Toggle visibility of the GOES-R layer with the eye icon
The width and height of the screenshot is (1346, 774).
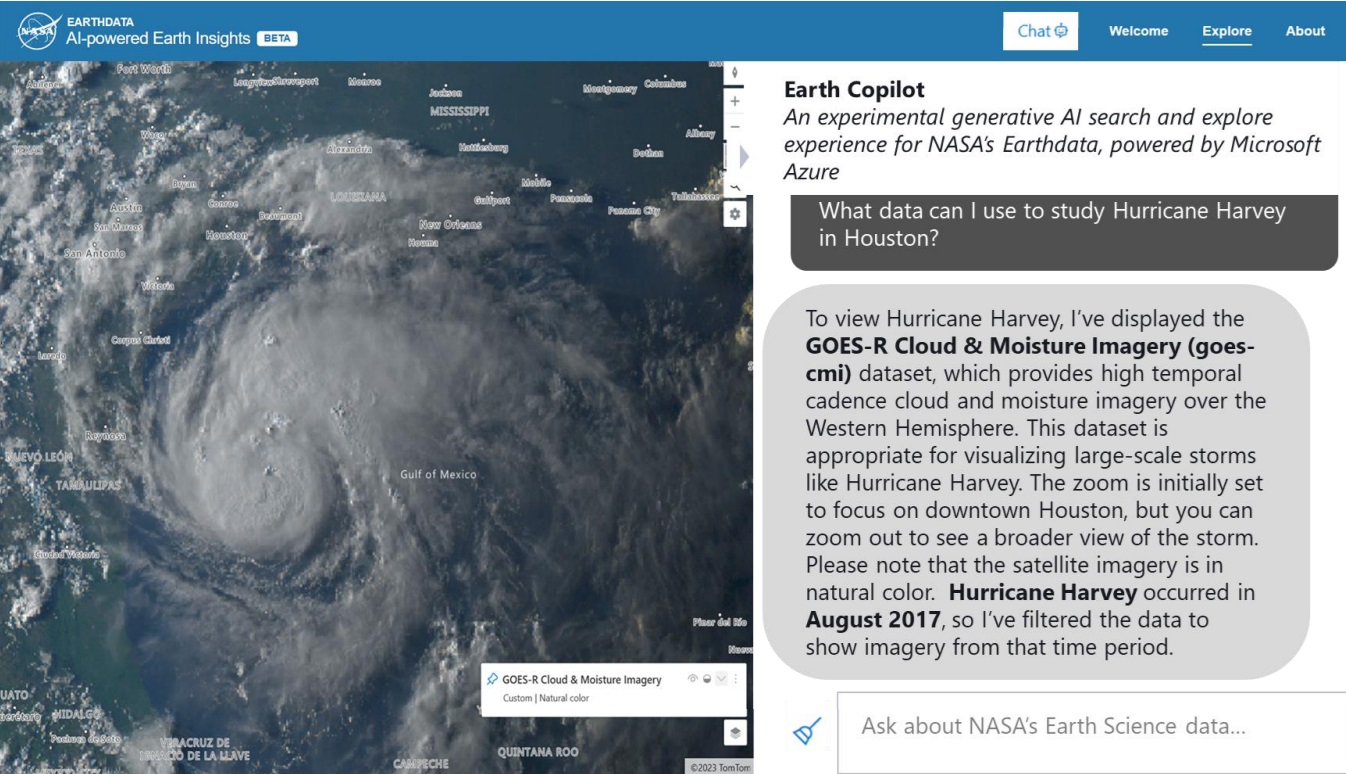coord(692,679)
